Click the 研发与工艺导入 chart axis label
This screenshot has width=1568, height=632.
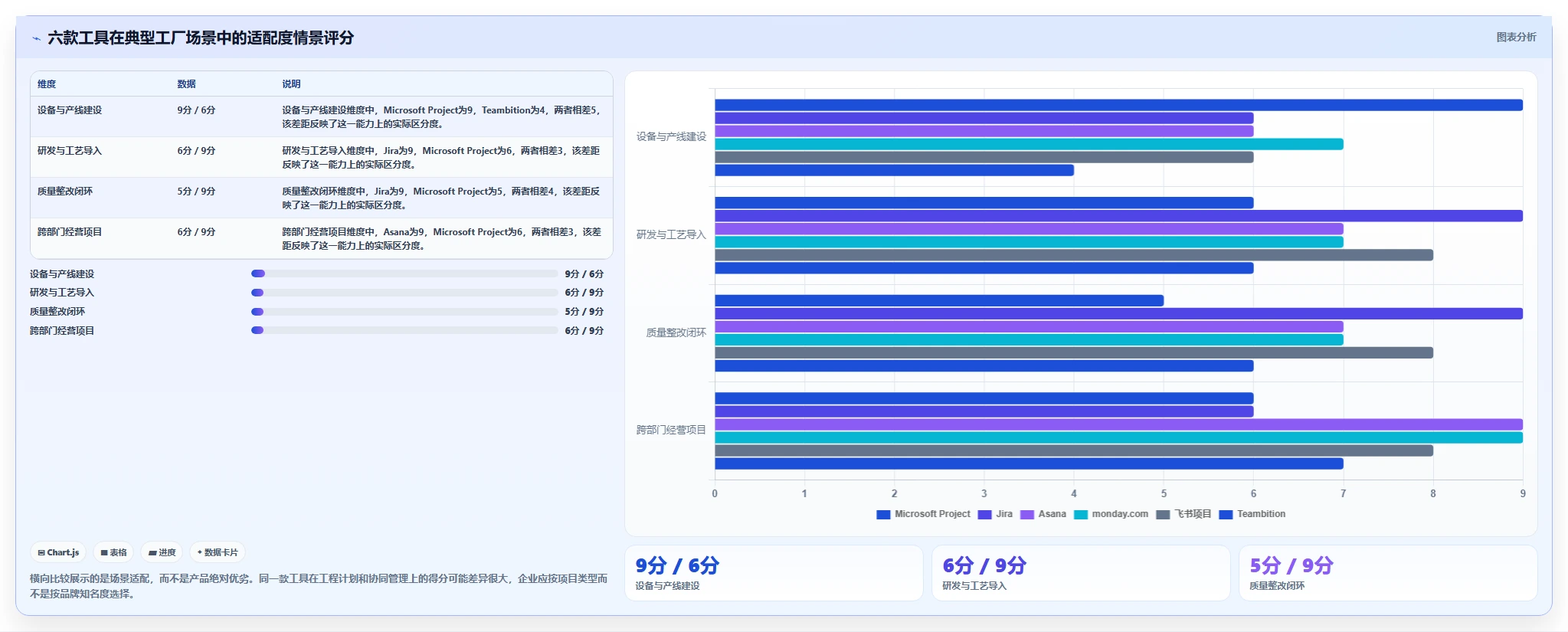671,235
